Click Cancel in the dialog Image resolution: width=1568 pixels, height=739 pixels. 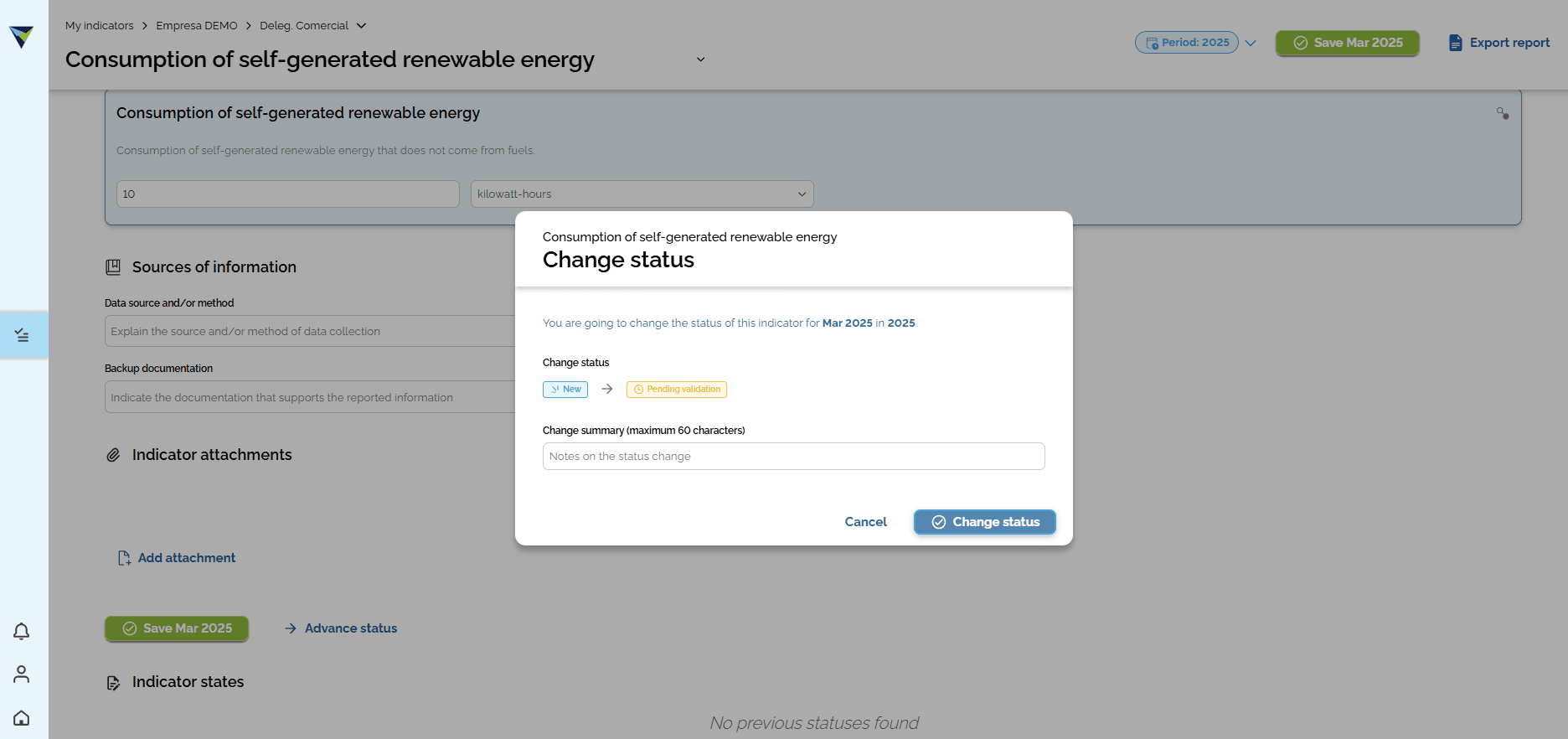point(865,522)
